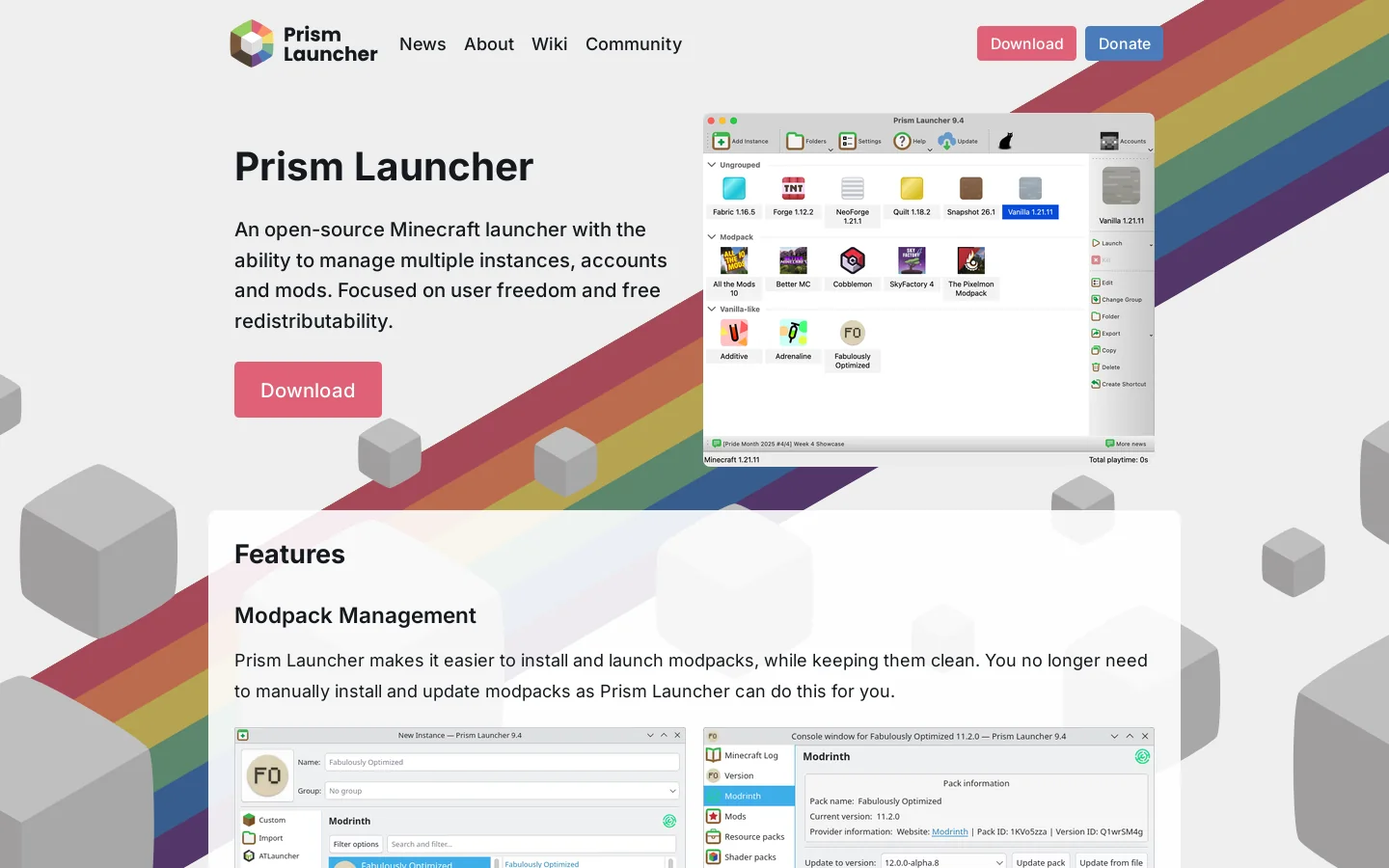Click the Search and filter field
Screen dimensions: 1389x868
(531, 844)
